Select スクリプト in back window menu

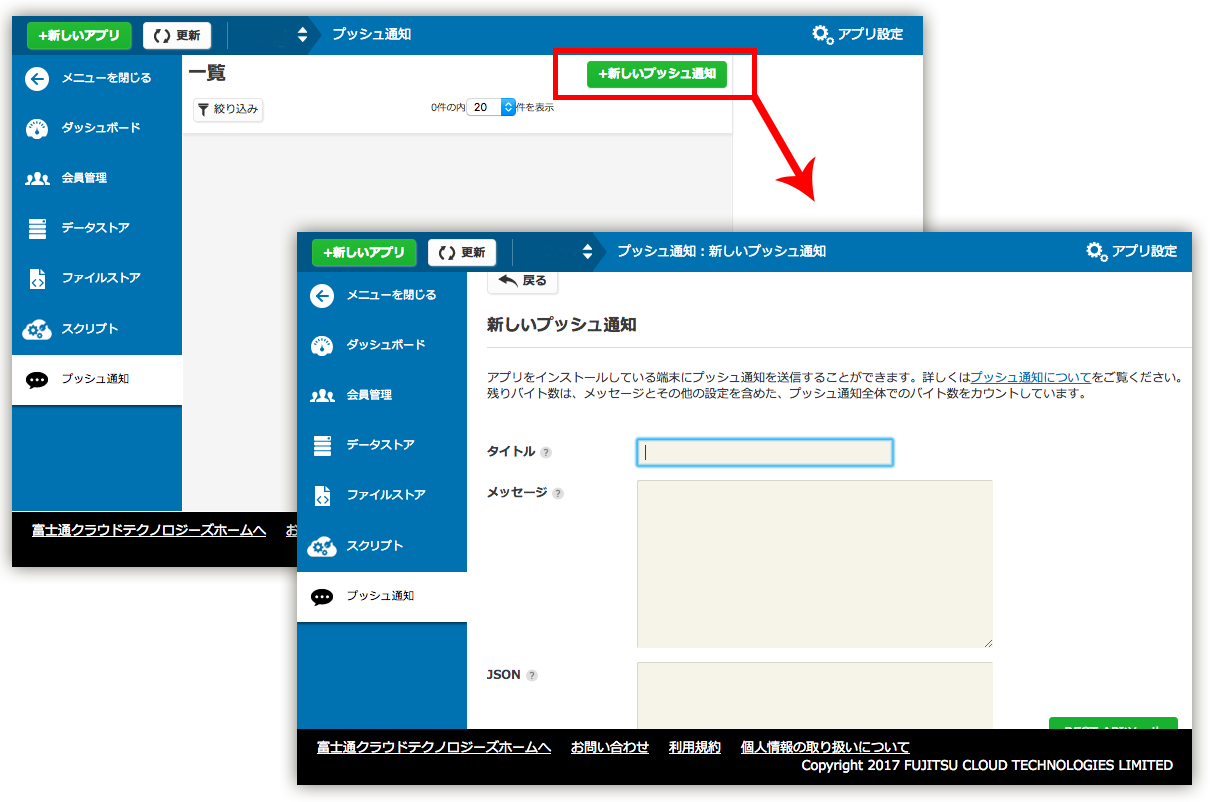90,329
